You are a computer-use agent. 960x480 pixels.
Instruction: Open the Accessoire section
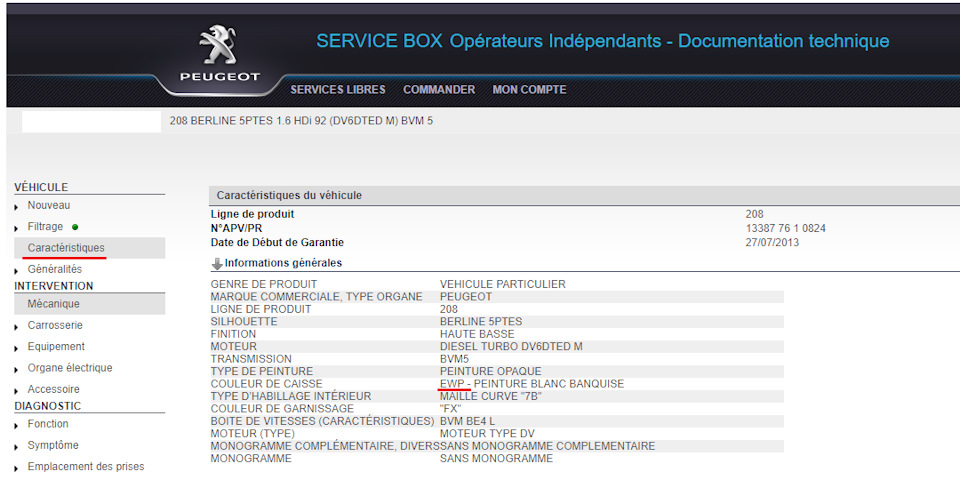(53, 389)
